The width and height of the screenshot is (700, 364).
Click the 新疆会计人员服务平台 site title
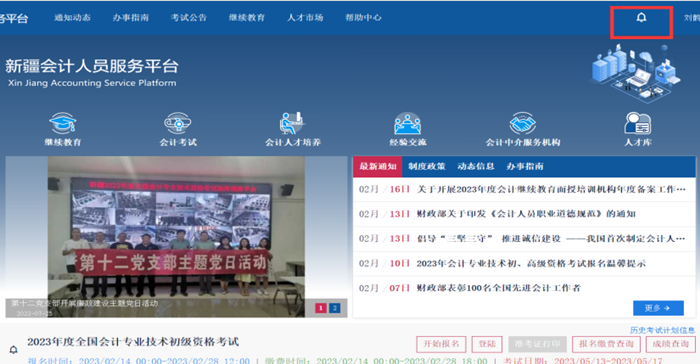[x=92, y=66]
